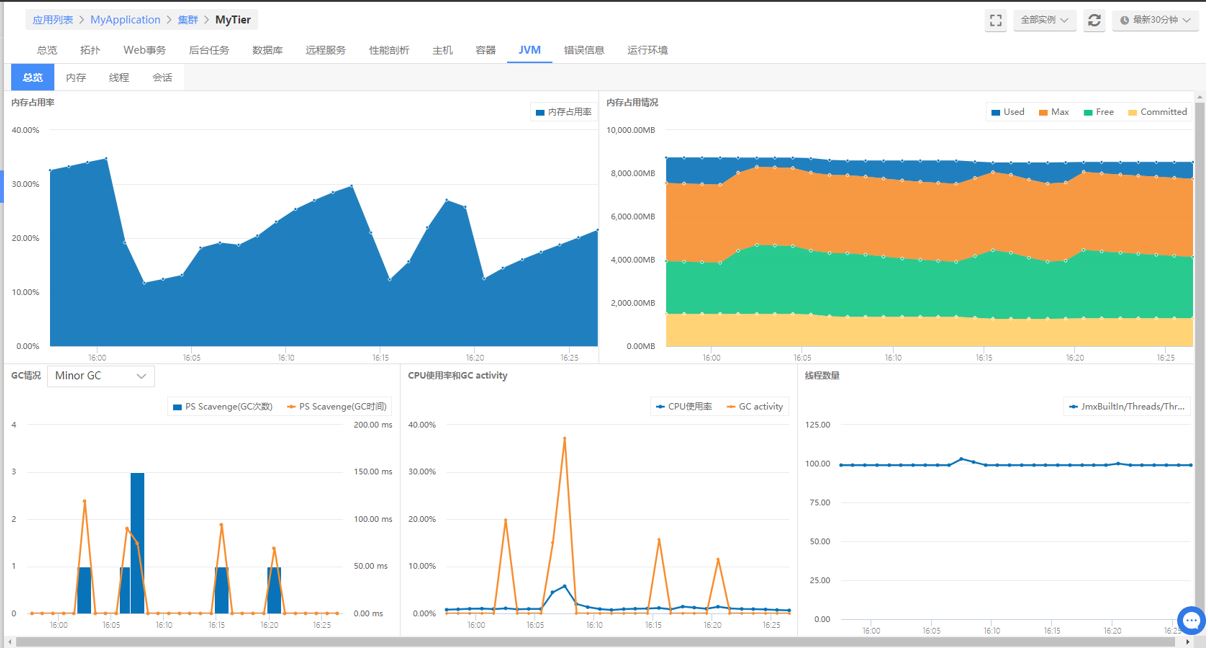Toggle the CPU usage legend item
The height and width of the screenshot is (648, 1208).
pyautogui.click(x=683, y=407)
